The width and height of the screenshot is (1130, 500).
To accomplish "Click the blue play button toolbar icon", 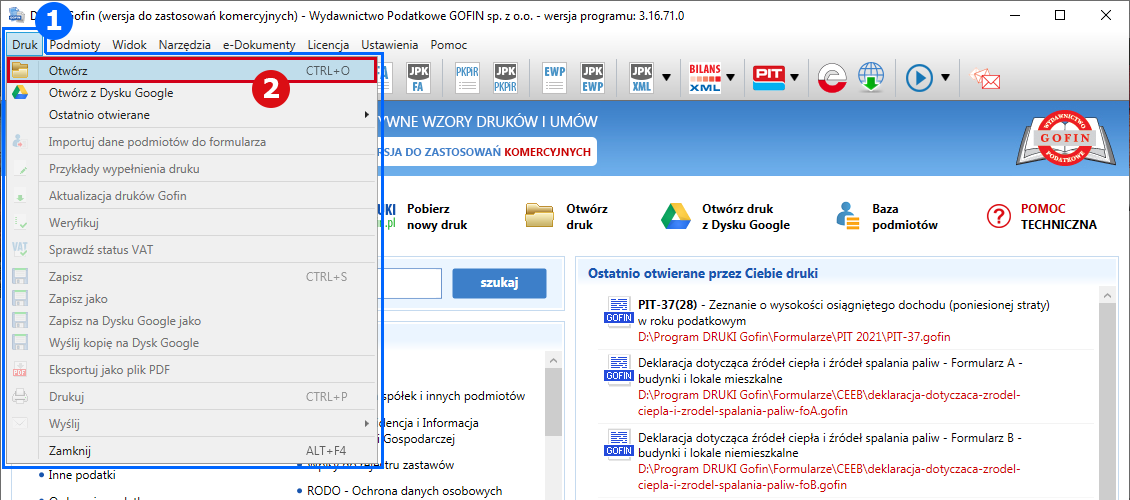I will pos(920,76).
